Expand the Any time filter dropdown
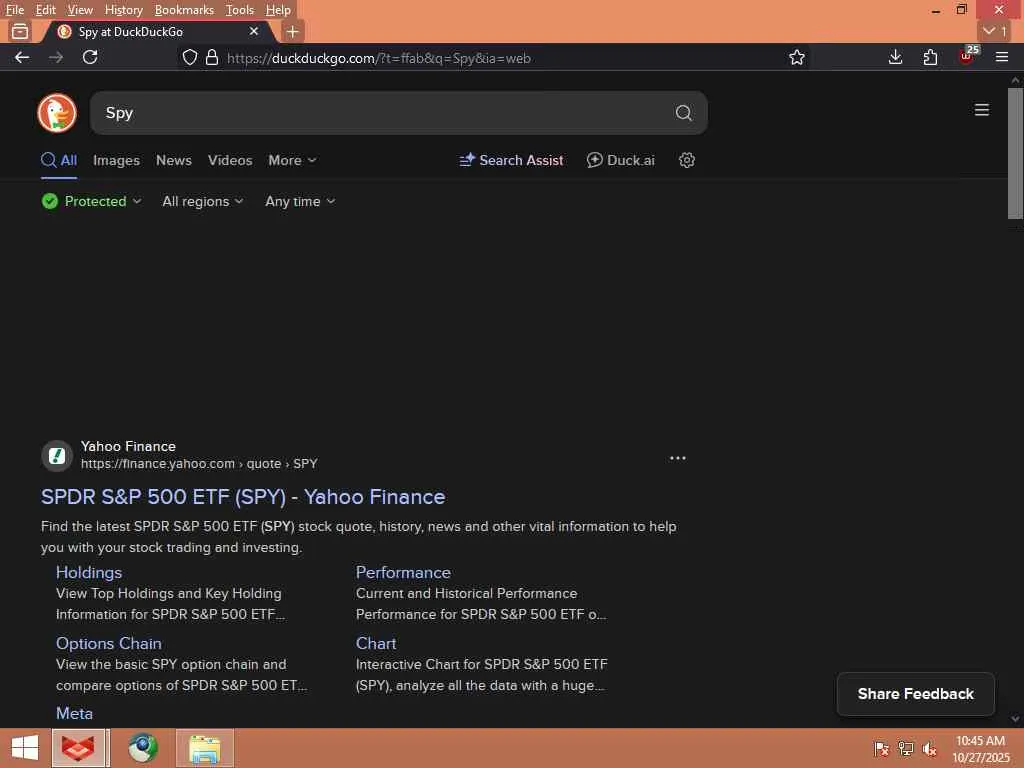Image resolution: width=1024 pixels, height=768 pixels. click(300, 201)
